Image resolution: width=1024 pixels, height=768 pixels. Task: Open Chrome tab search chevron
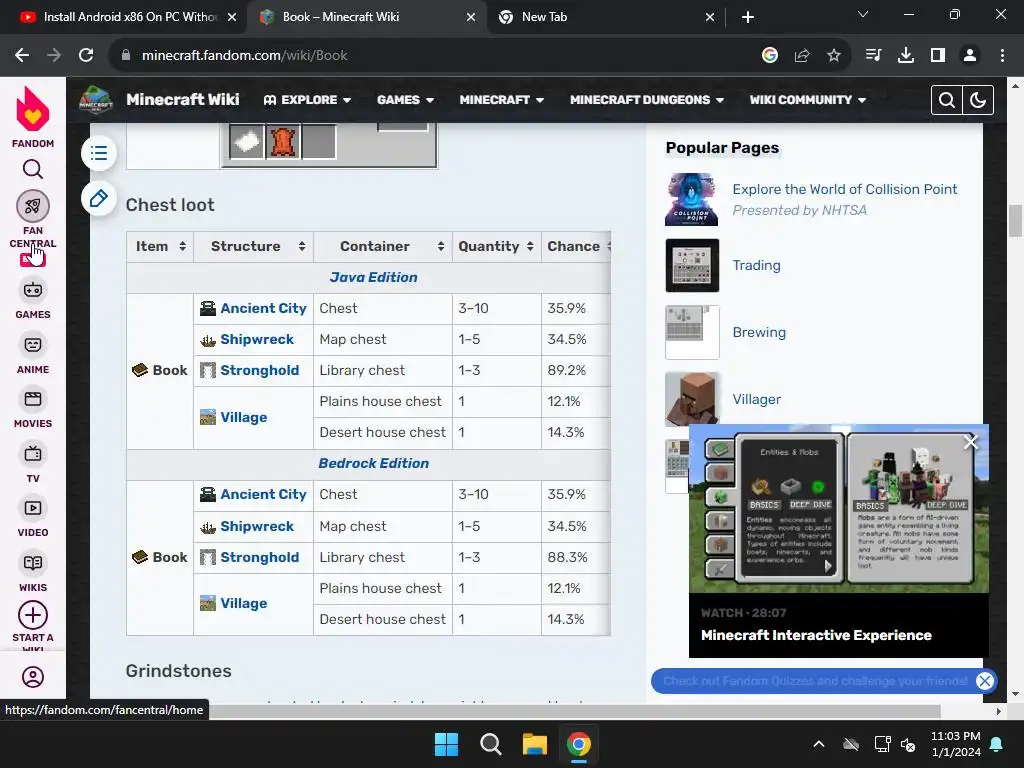tap(863, 14)
